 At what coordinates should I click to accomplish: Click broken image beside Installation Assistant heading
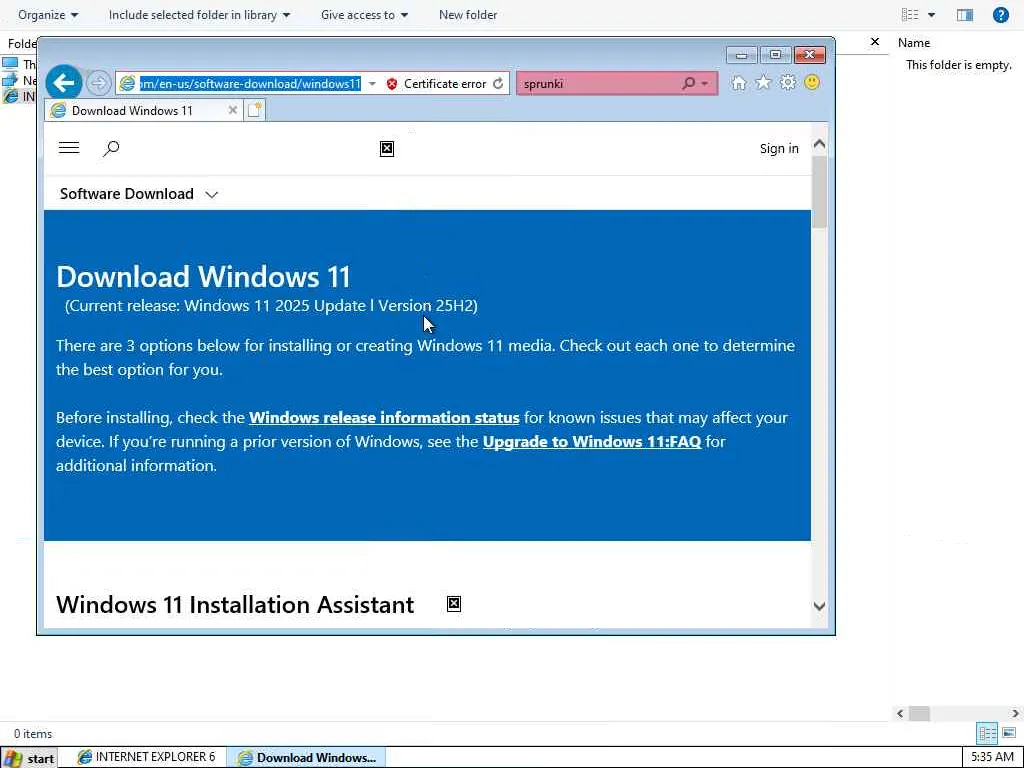(x=454, y=604)
